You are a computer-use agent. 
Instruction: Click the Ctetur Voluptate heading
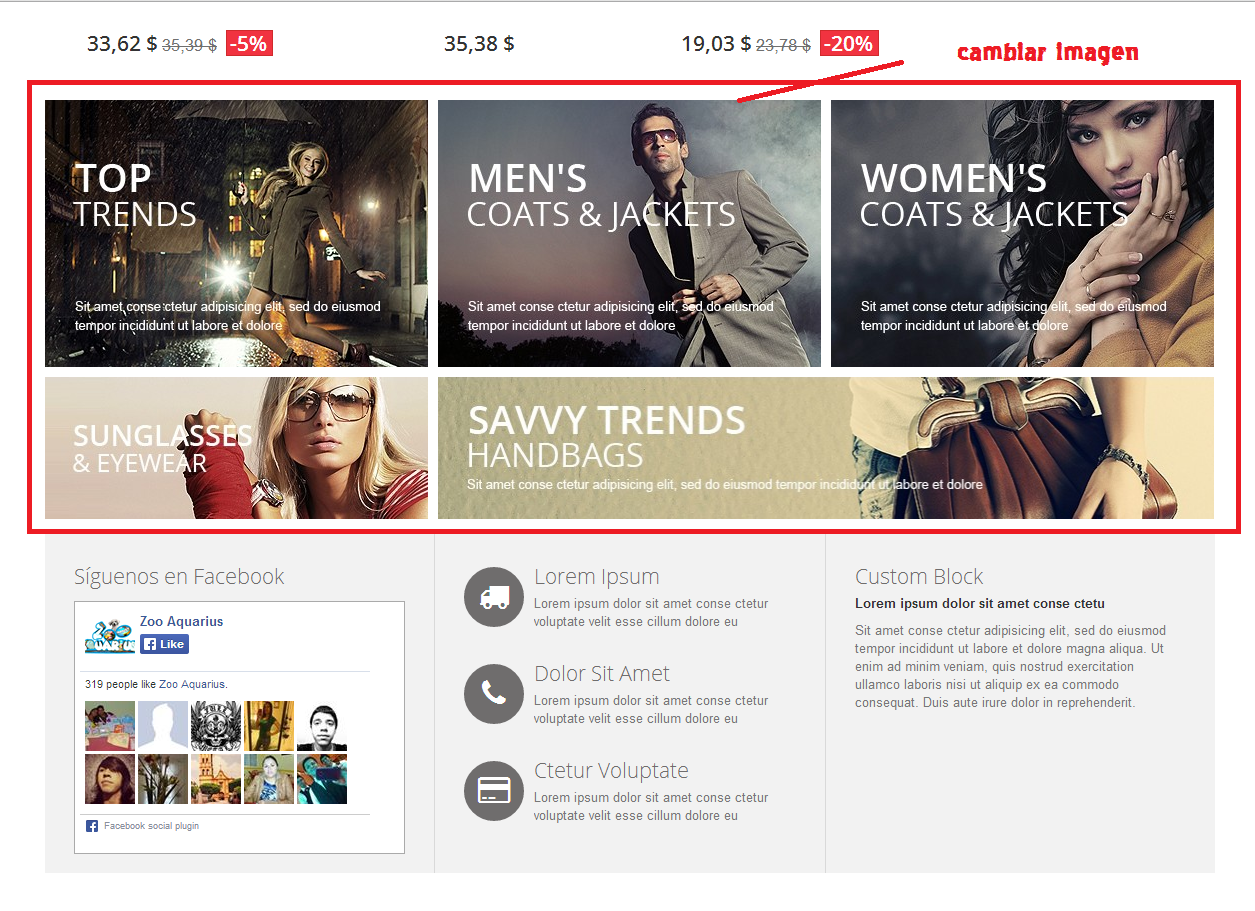pos(611,770)
